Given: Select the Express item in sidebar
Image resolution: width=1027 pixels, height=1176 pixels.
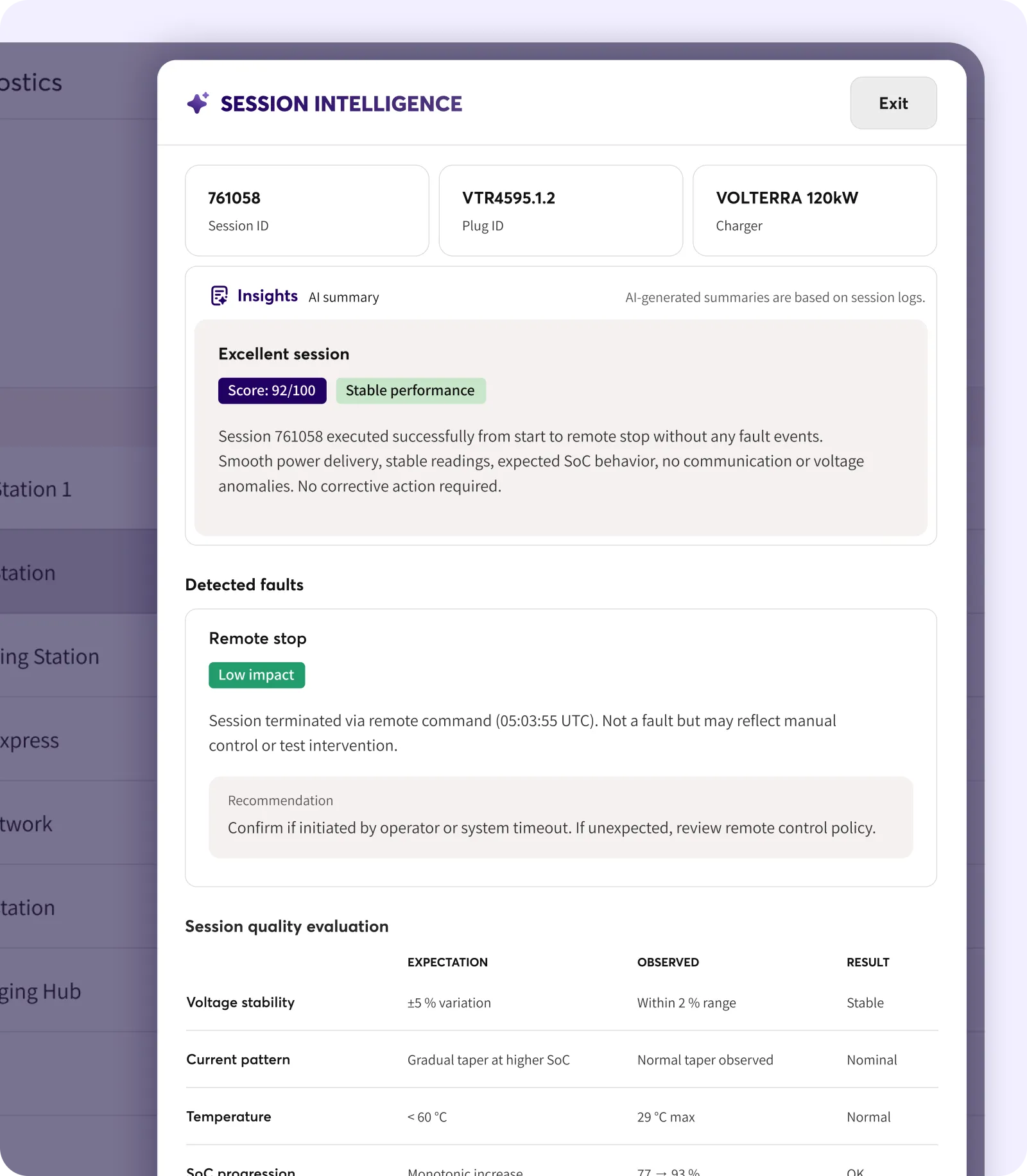Looking at the screenshot, I should pyautogui.click(x=30, y=740).
